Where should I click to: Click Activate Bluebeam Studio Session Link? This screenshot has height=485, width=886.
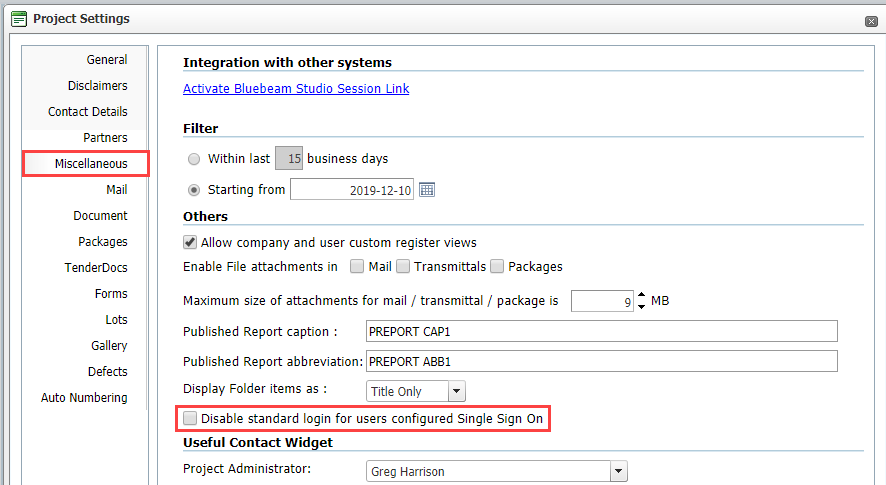(x=296, y=89)
